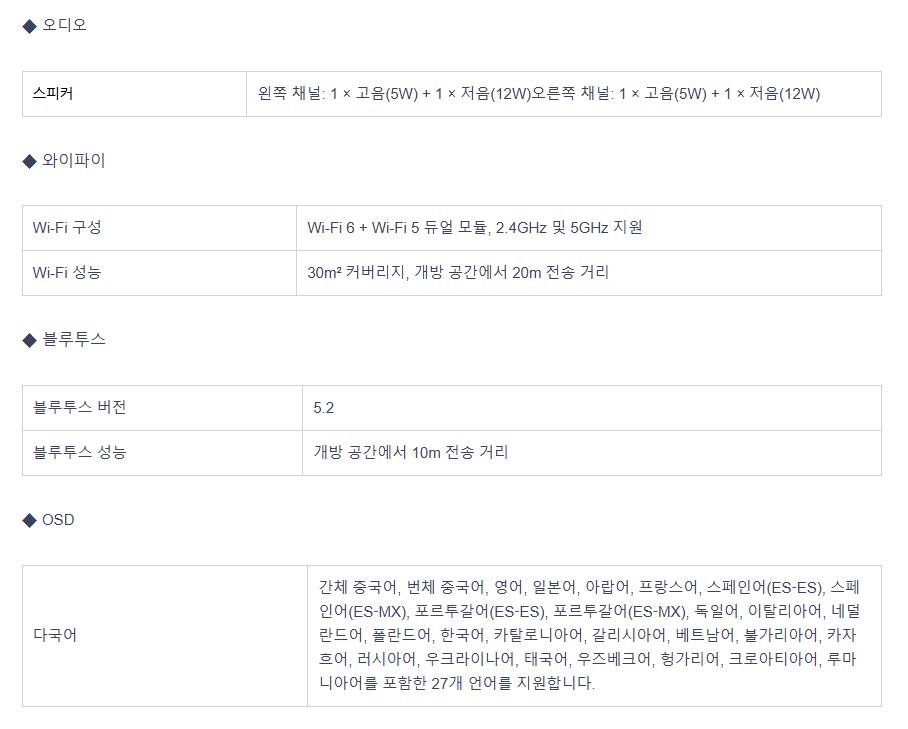Click the 다국어 row label
The image size is (908, 729).
tap(55, 635)
